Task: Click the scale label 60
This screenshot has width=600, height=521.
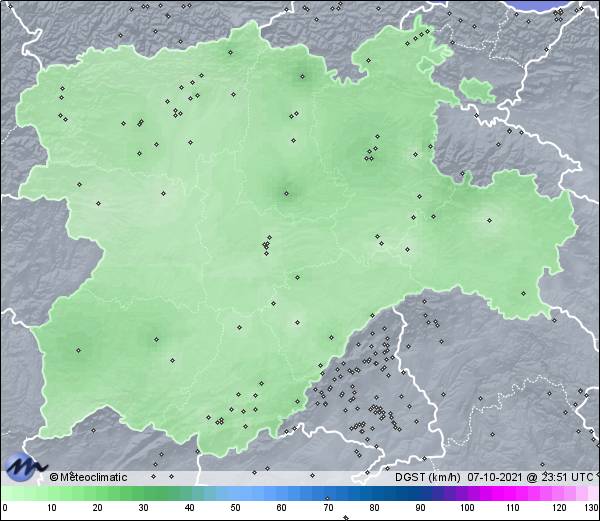Action: coord(282,508)
